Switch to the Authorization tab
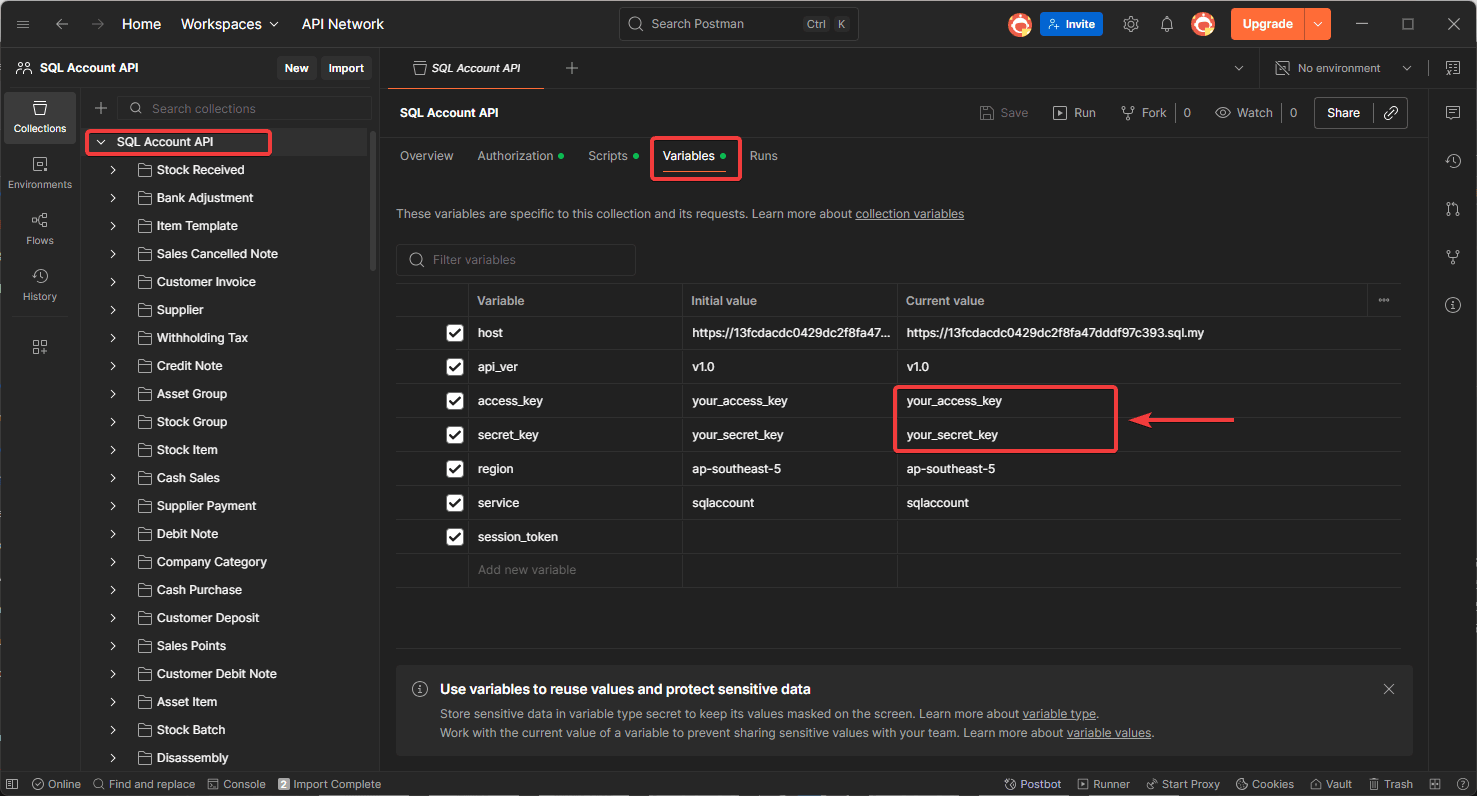Viewport: 1477px width, 796px height. (x=515, y=156)
